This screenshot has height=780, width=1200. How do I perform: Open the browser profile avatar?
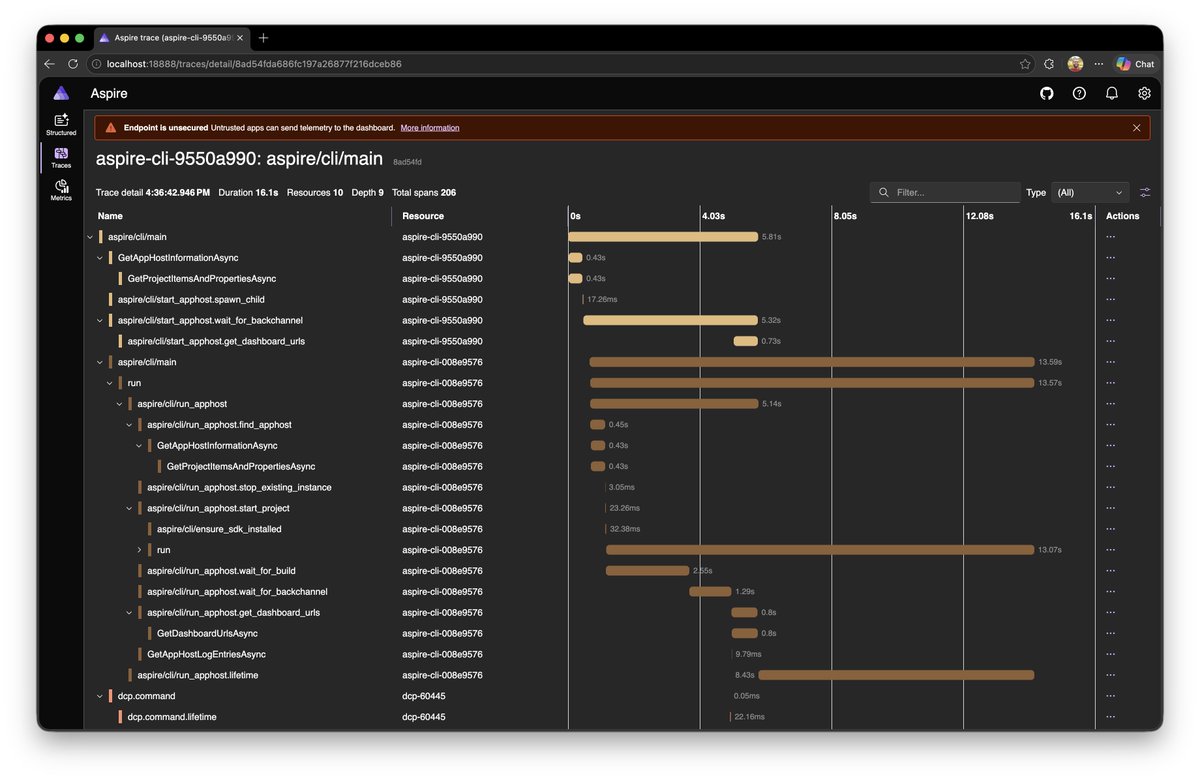coord(1075,64)
